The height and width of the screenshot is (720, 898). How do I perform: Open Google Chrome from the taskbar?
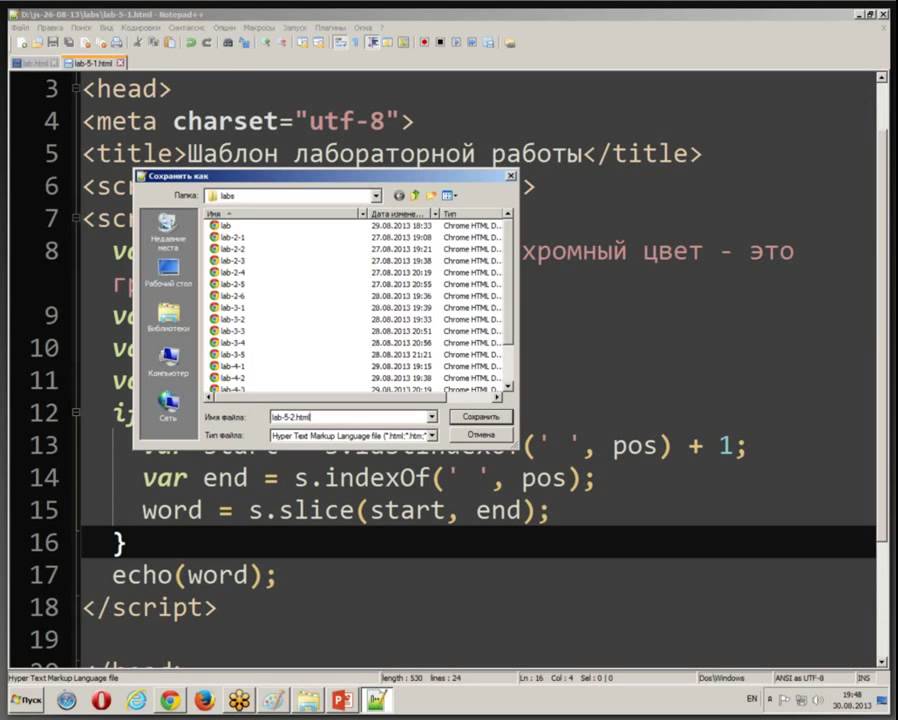tap(170, 700)
